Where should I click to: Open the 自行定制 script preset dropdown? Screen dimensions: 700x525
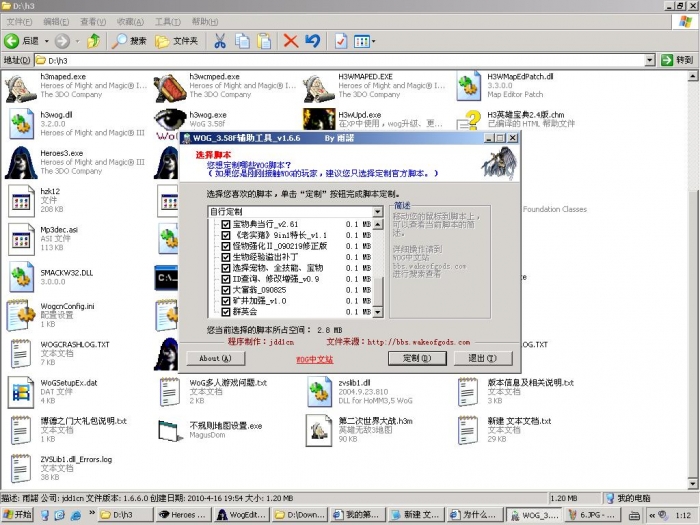(x=378, y=212)
